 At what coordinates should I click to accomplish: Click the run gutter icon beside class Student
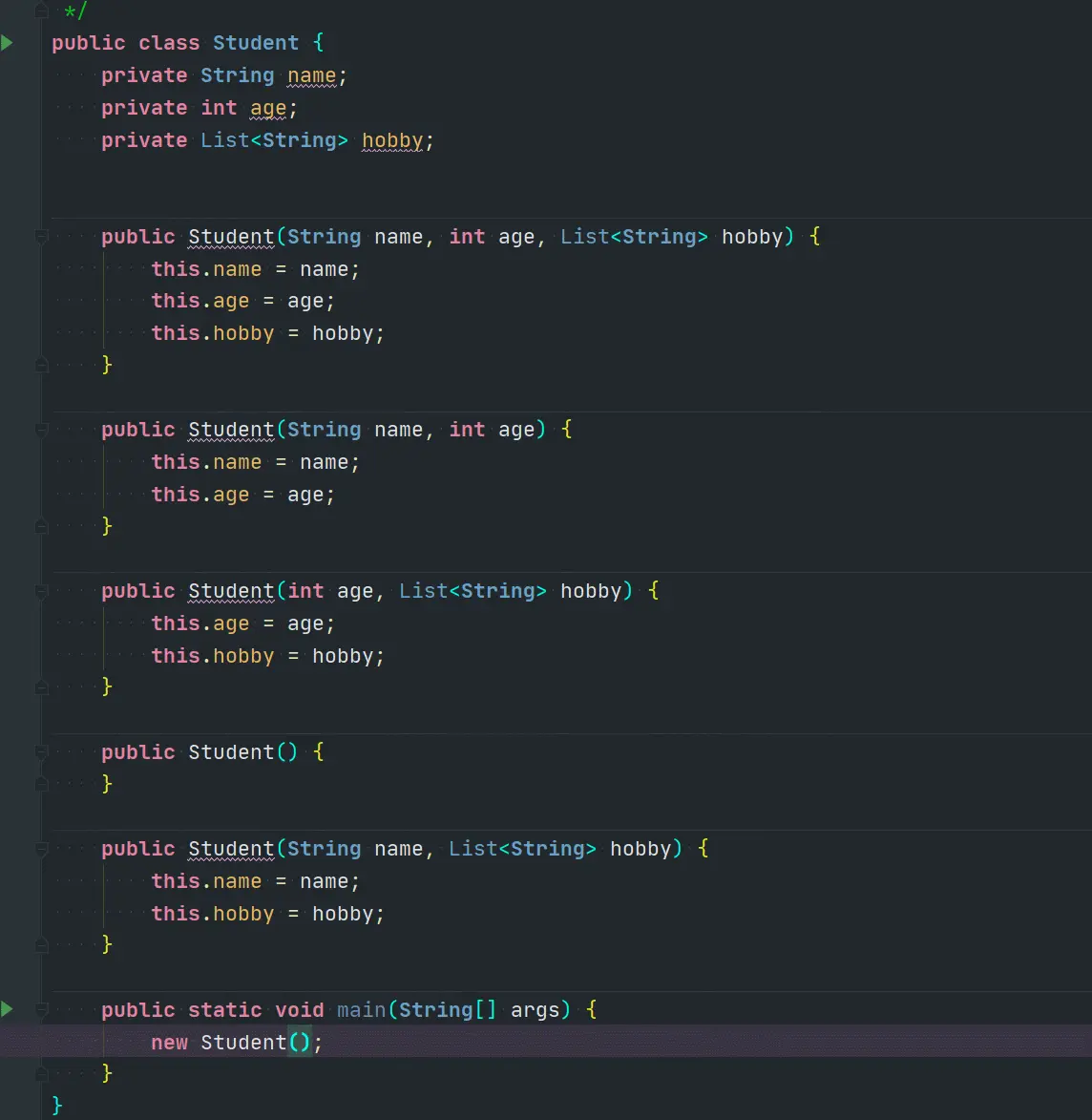7,43
